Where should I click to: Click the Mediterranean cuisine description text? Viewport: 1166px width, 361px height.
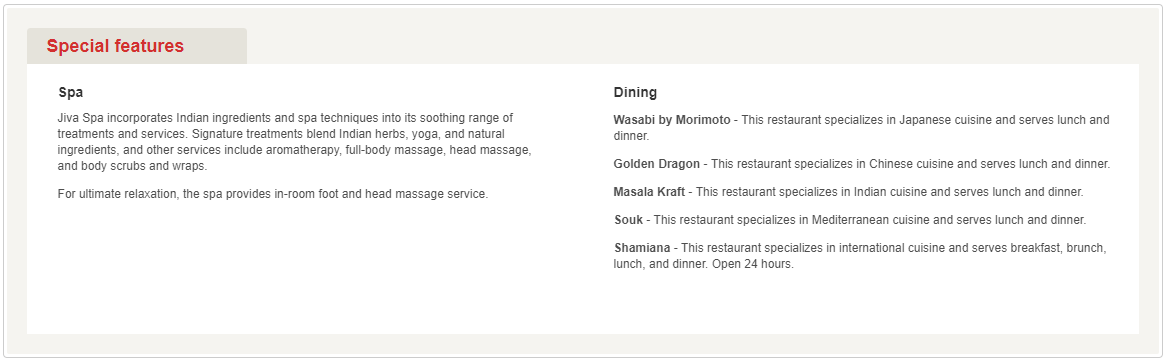[870, 220]
